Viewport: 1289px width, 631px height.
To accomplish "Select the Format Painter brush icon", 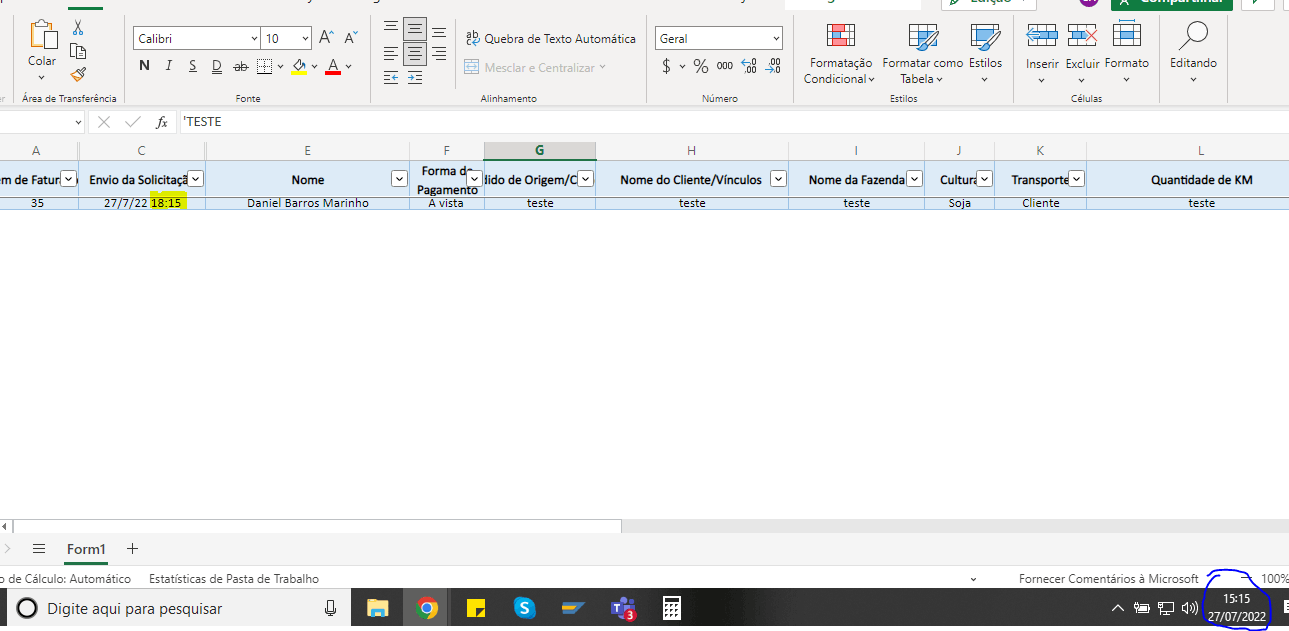I will (78, 74).
